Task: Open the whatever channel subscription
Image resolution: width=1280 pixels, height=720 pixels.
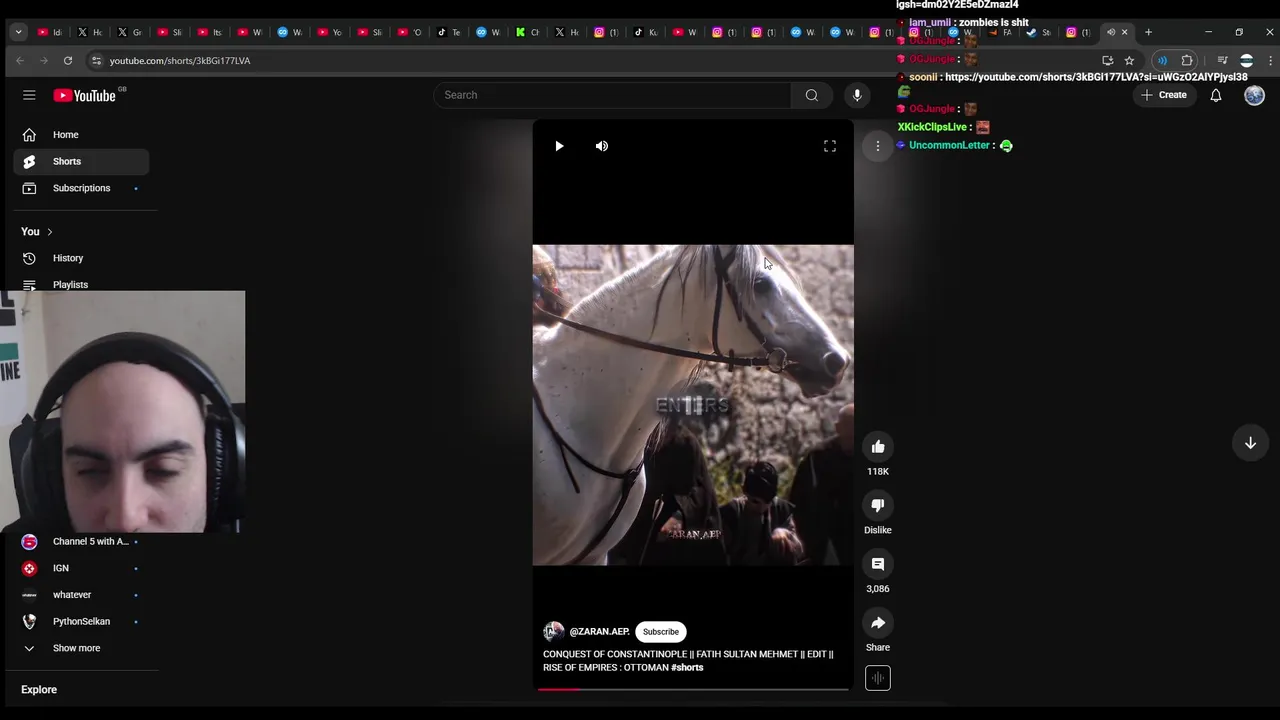Action: (81, 595)
